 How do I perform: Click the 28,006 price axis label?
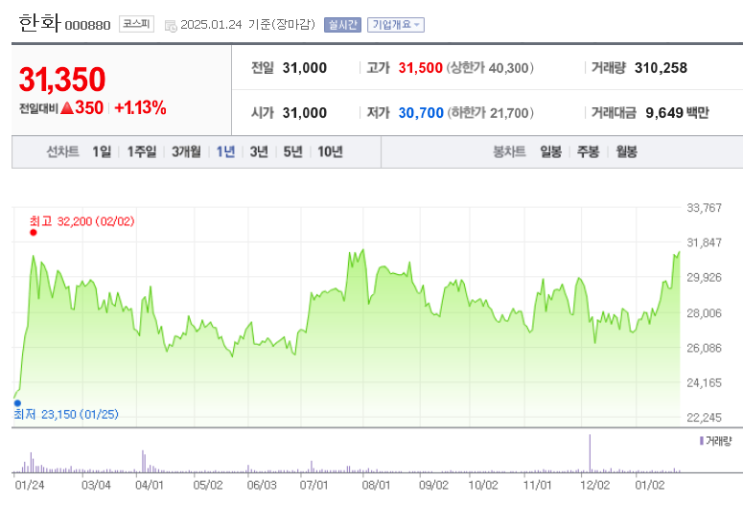tap(704, 313)
